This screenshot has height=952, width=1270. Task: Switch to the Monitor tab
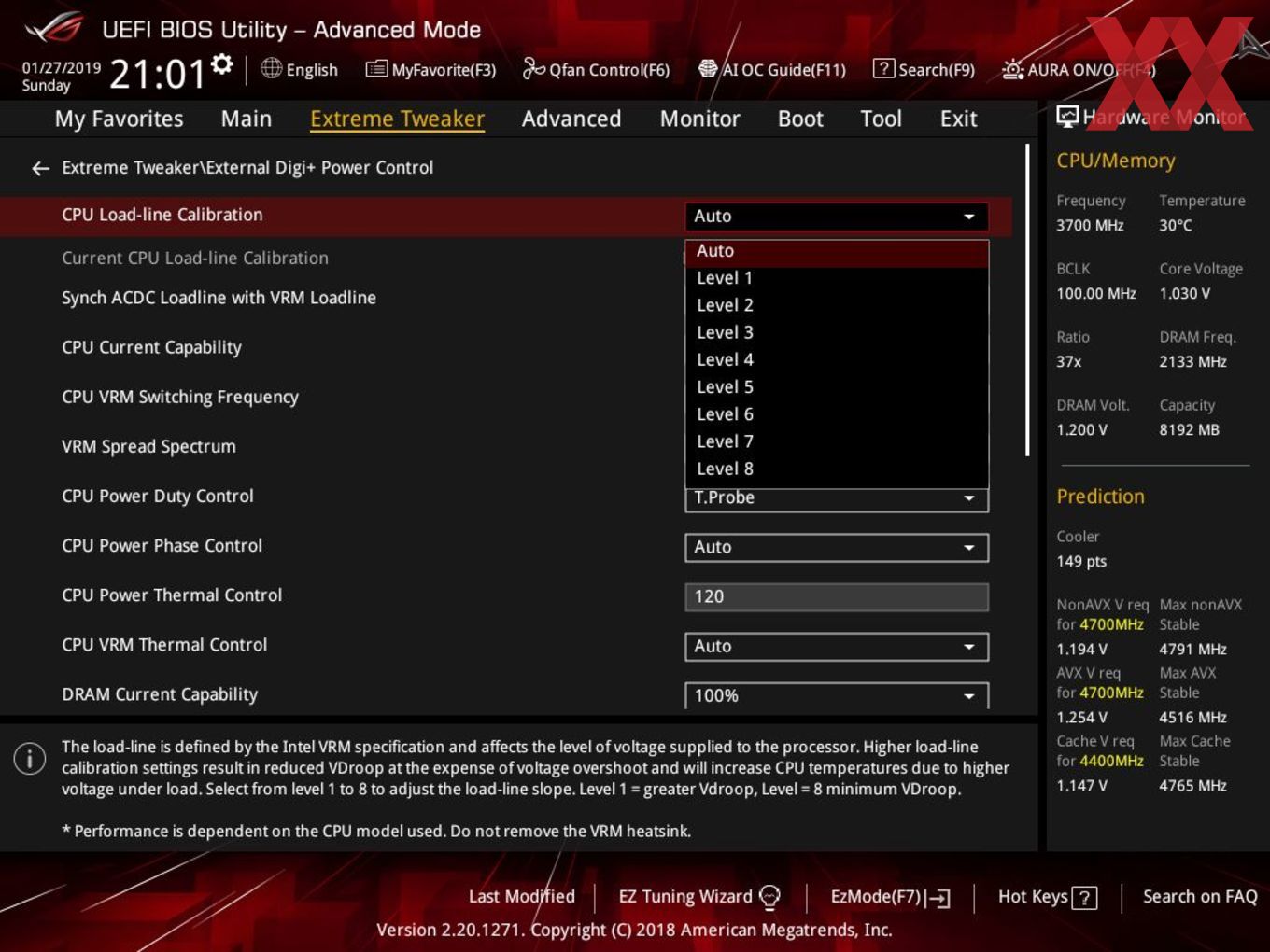[x=699, y=119]
